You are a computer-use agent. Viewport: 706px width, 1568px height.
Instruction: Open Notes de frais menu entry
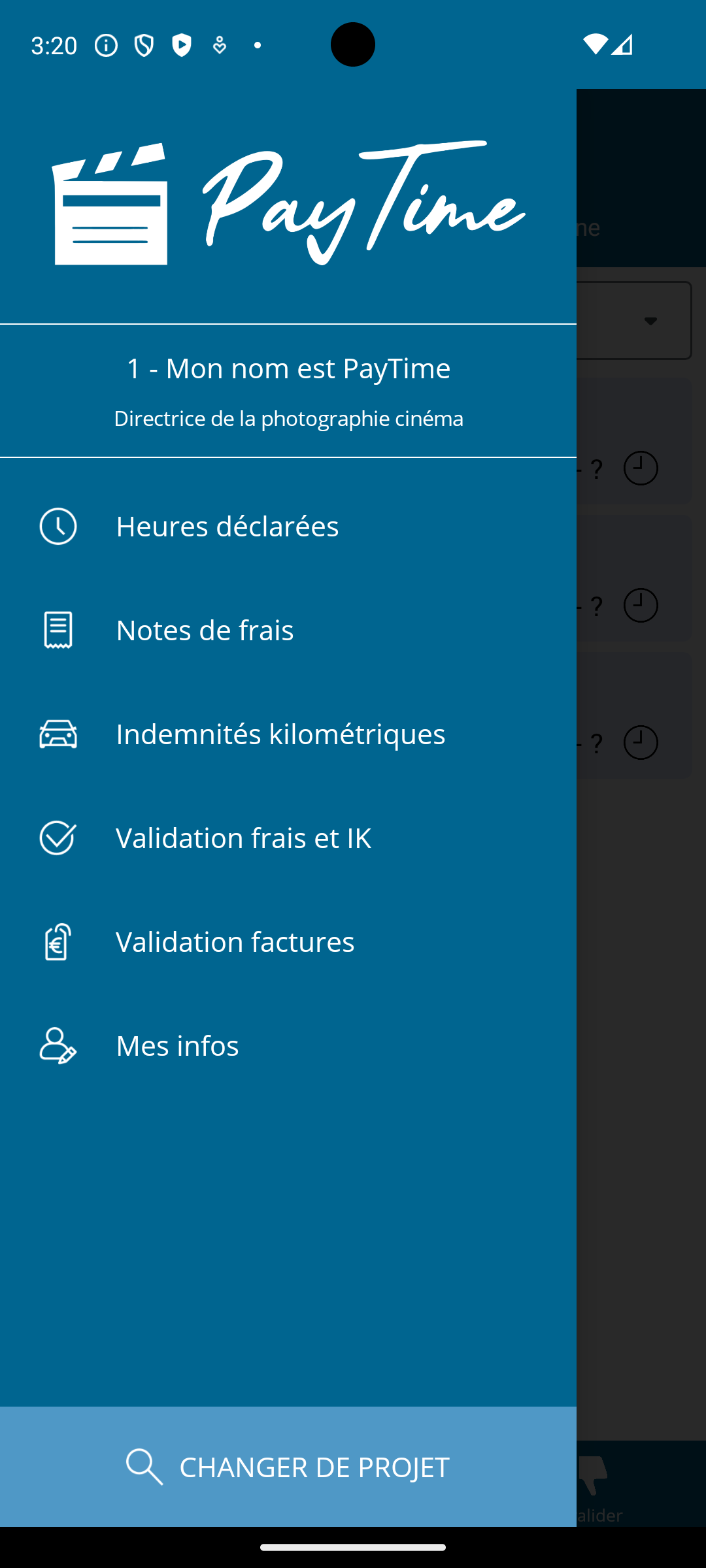[x=205, y=630]
